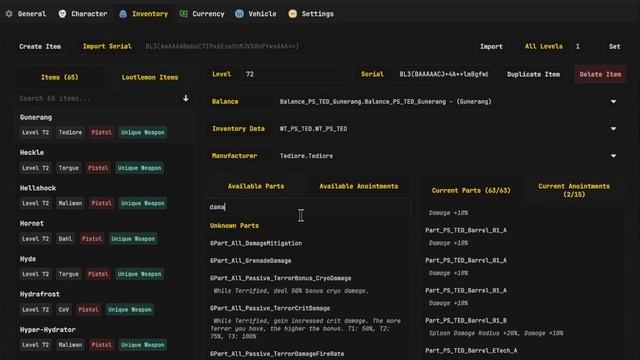Click the Inventory tab icon
Viewport: 640px width, 360px height.
[123, 14]
